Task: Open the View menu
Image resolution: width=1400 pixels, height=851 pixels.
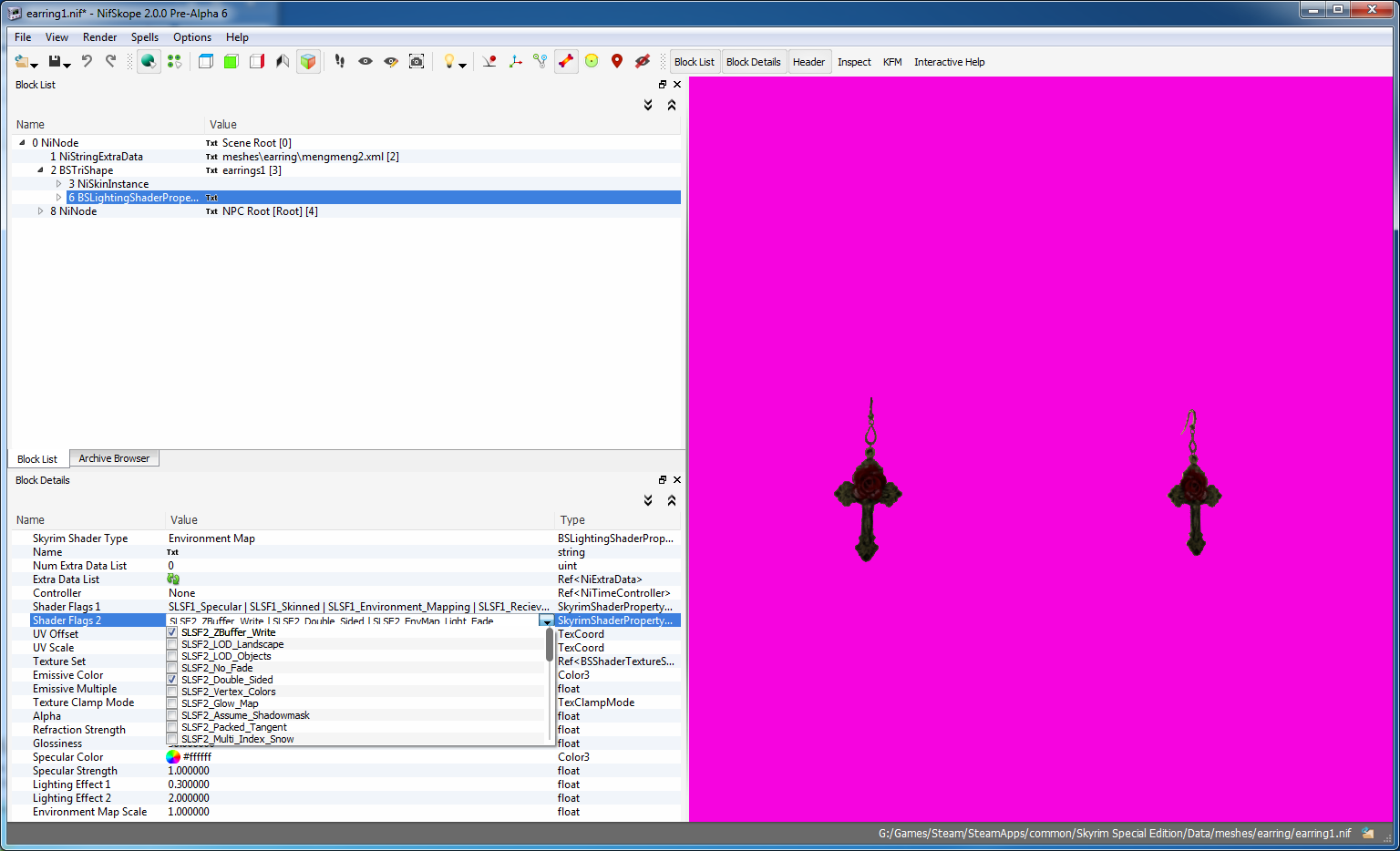Action: 57,37
